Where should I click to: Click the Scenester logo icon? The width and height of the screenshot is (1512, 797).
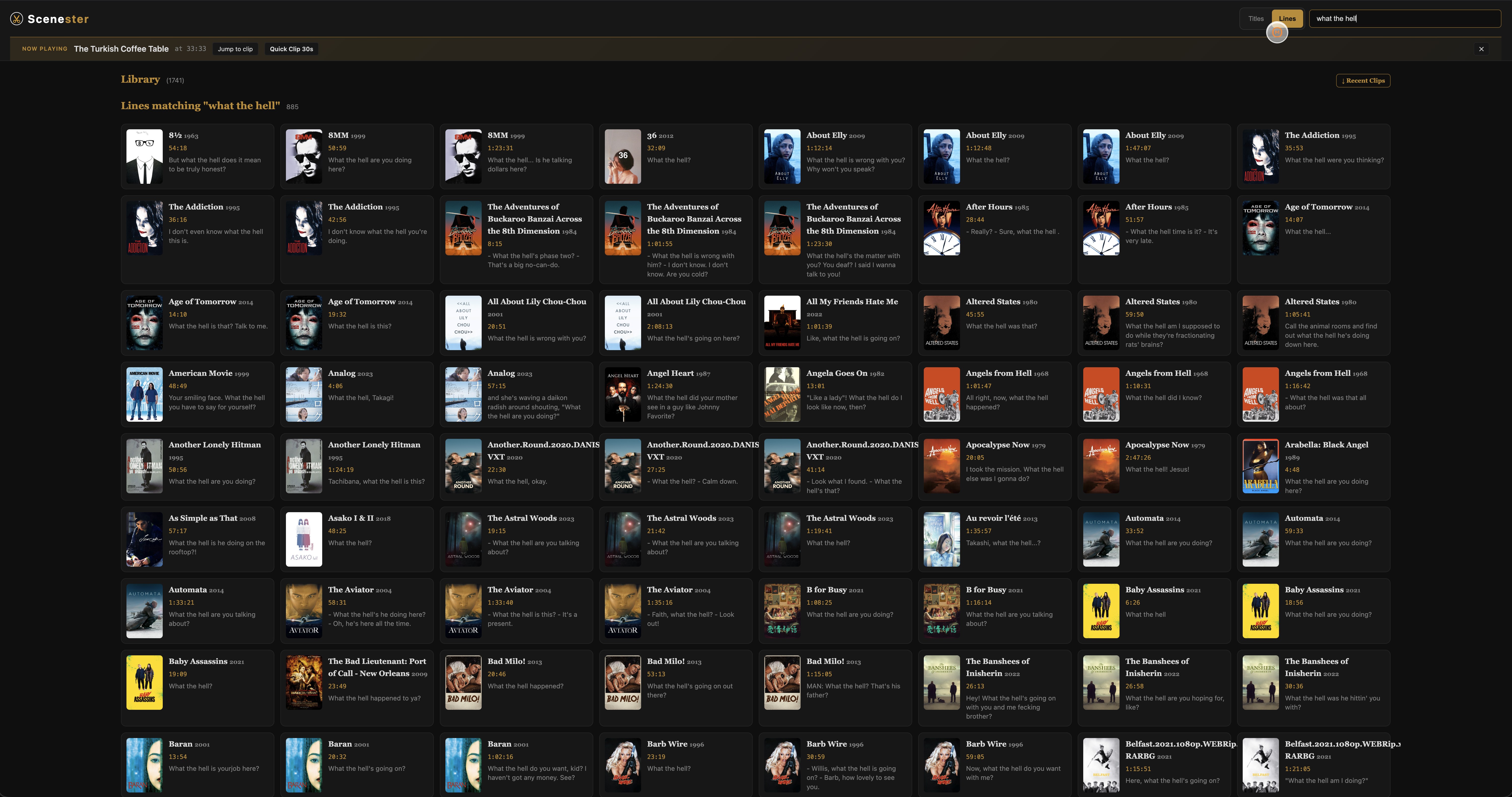[x=16, y=19]
